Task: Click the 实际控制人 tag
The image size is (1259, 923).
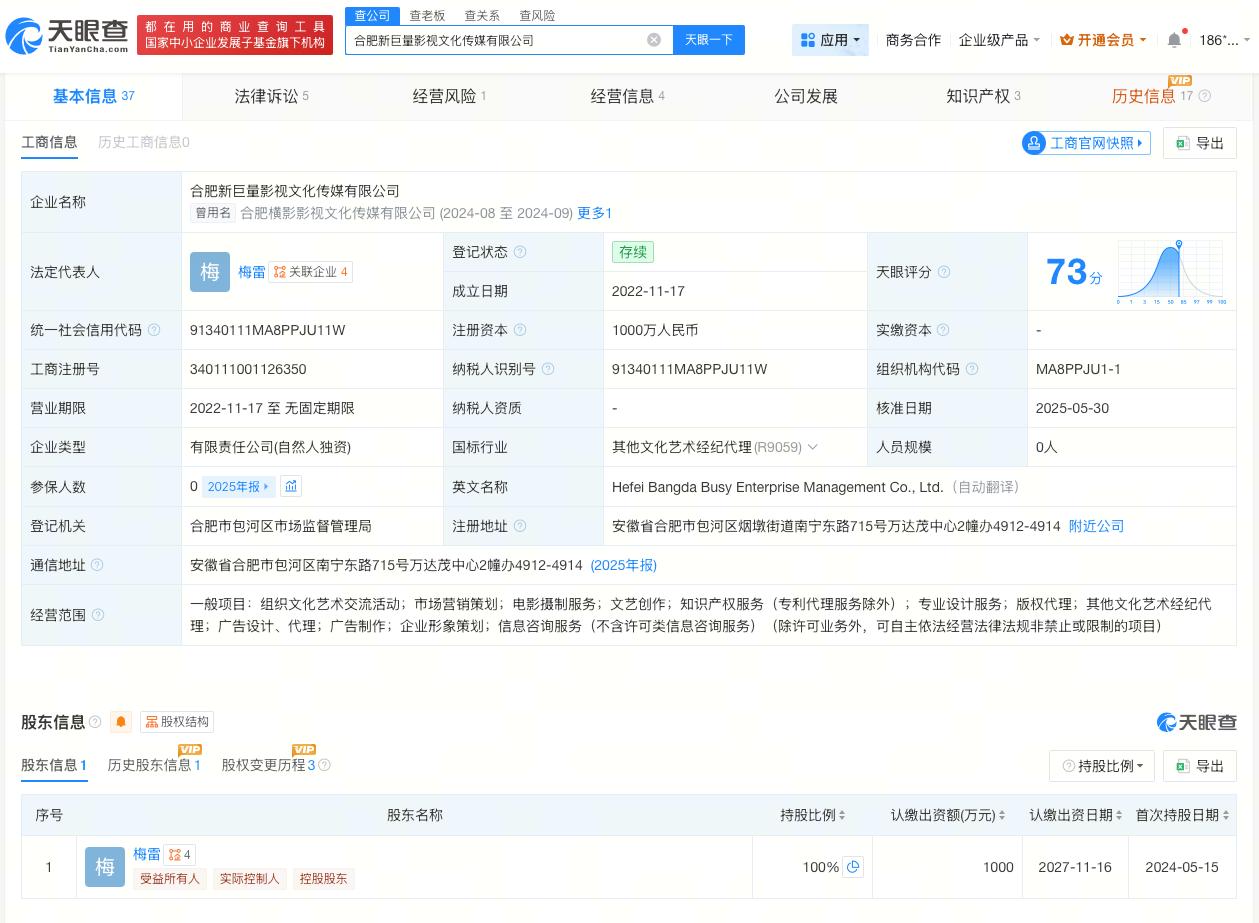Action: (249, 879)
